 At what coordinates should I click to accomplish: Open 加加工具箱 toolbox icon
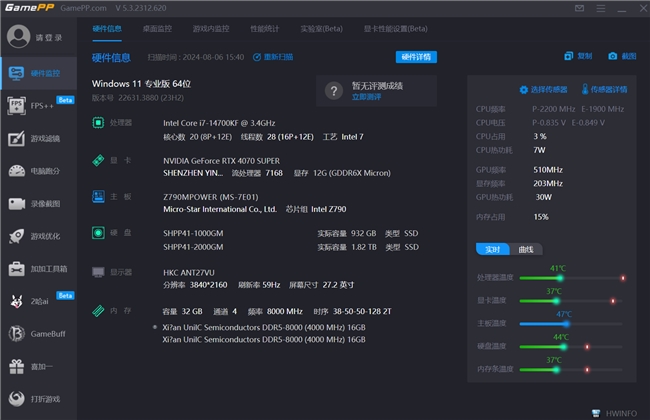[x=17, y=269]
